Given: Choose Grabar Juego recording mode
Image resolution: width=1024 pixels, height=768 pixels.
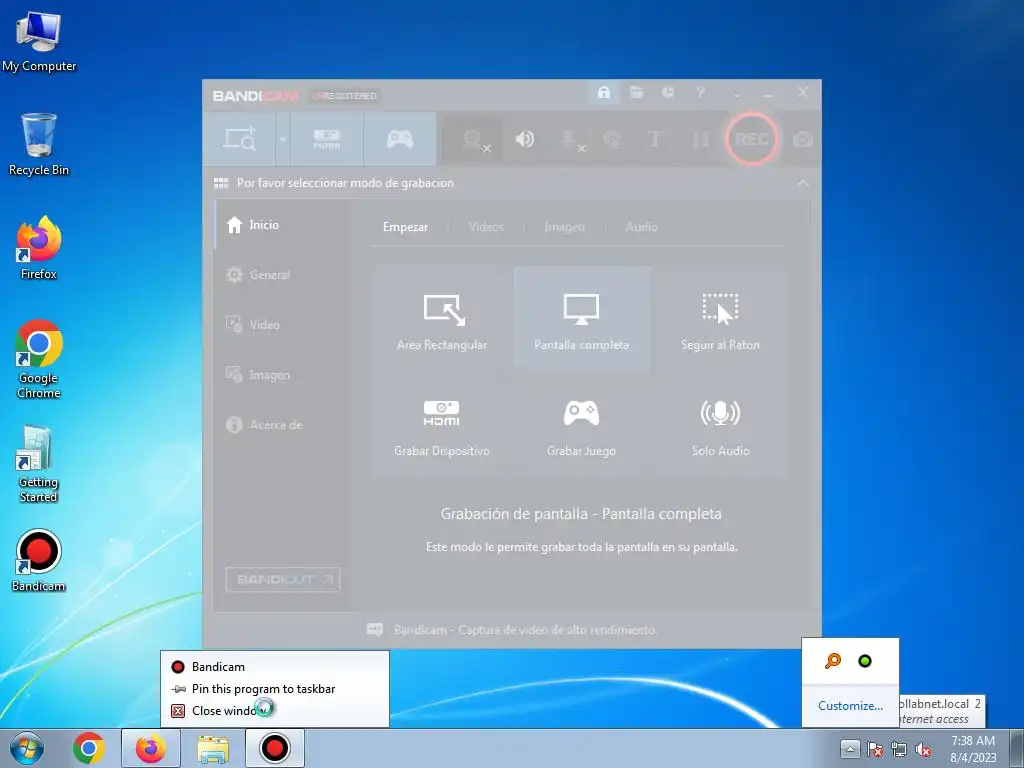Looking at the screenshot, I should (x=581, y=425).
